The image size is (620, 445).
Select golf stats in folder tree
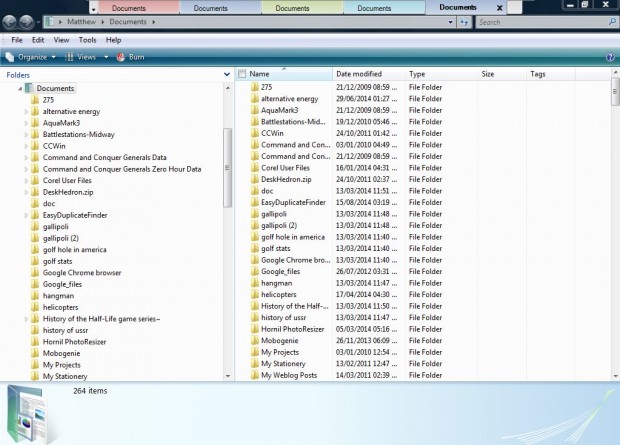click(x=57, y=261)
